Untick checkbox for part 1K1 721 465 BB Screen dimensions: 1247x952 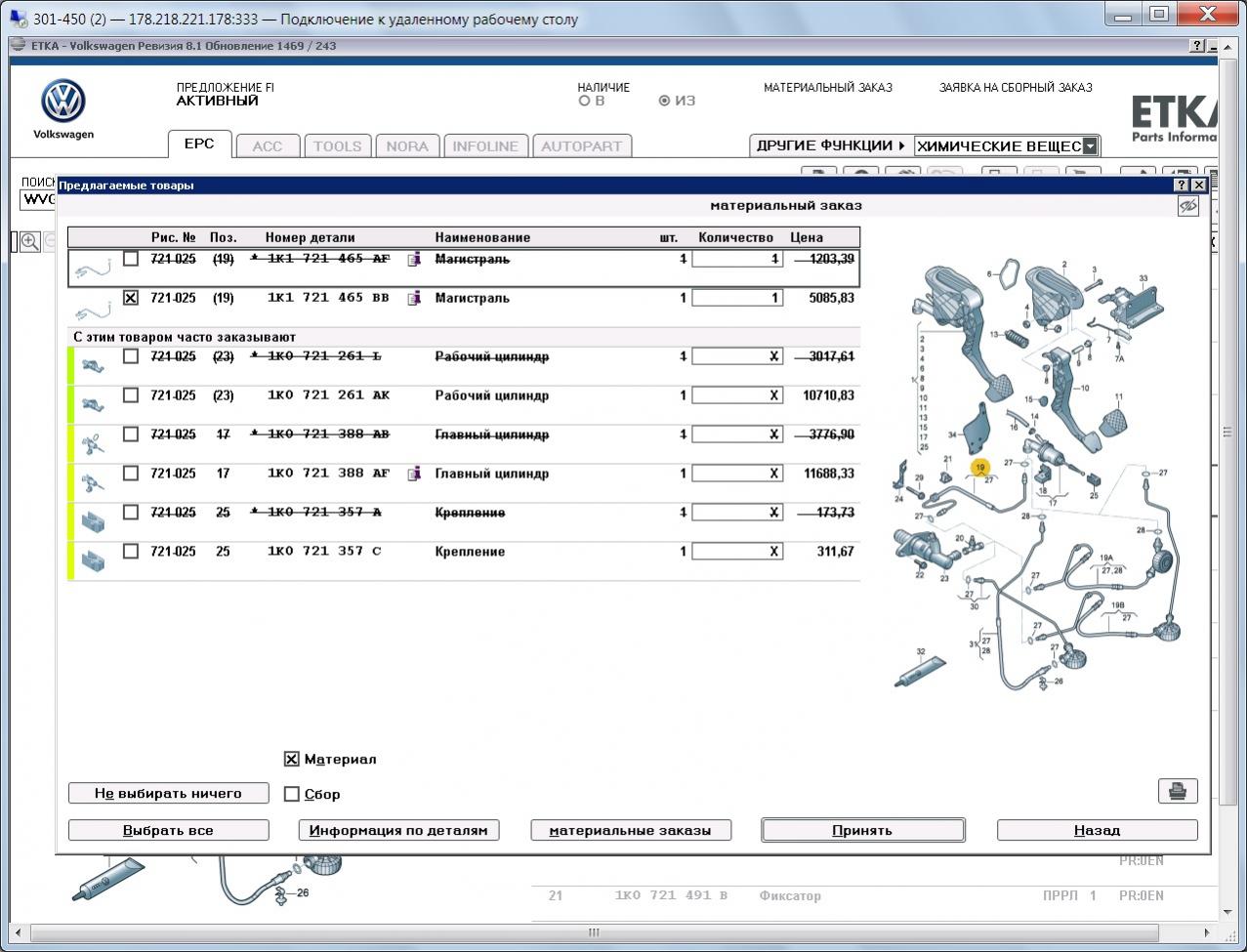[x=131, y=298]
